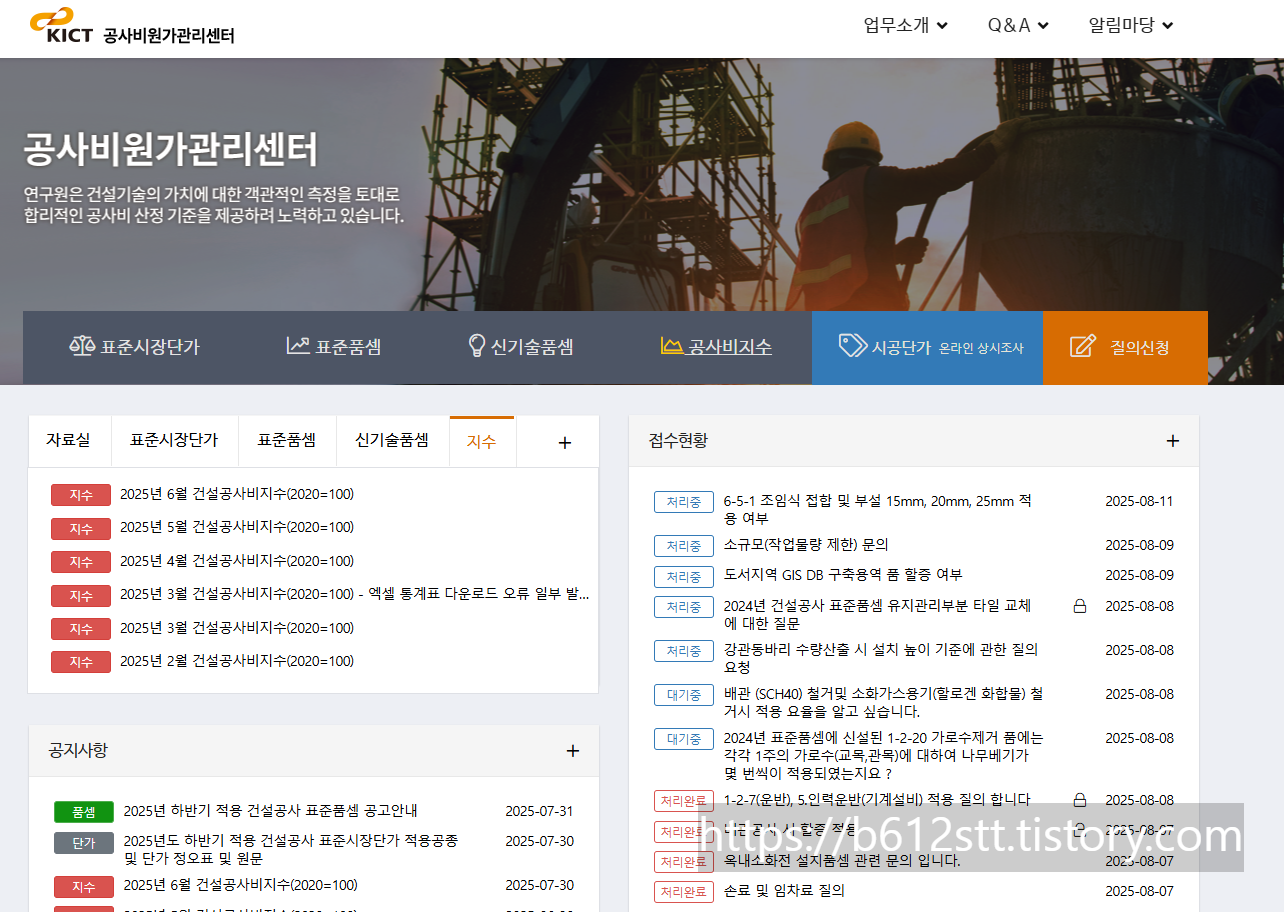Open 2025년 6월 건설공사비지수 in 공지사항
This screenshot has height=912, width=1284.
tap(240, 885)
